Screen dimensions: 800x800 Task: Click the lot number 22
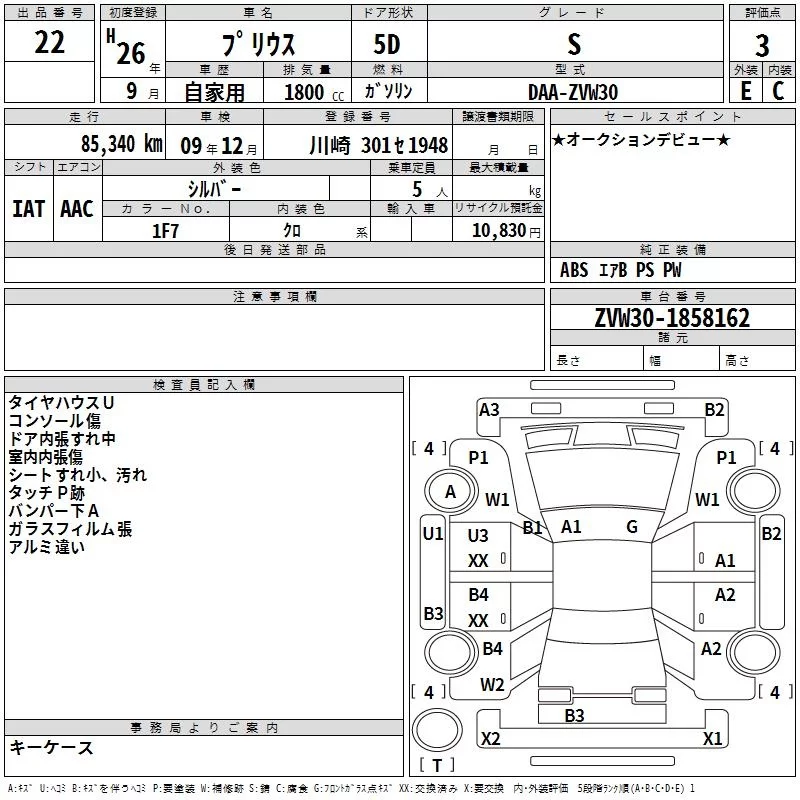50,45
